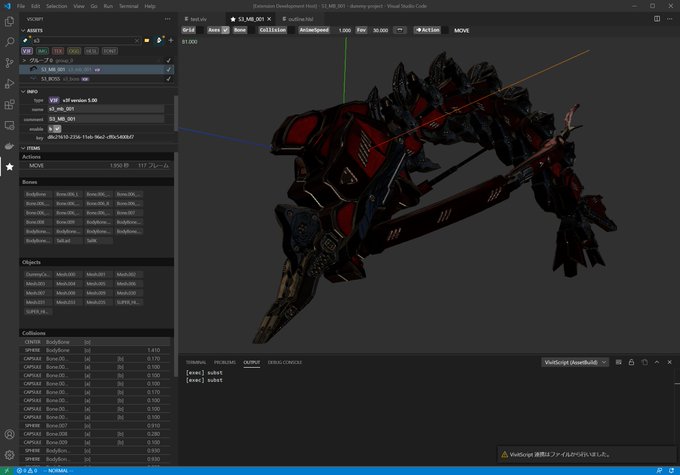This screenshot has height=475, width=680.
Task: Open the Selection menu
Action: [56, 6]
